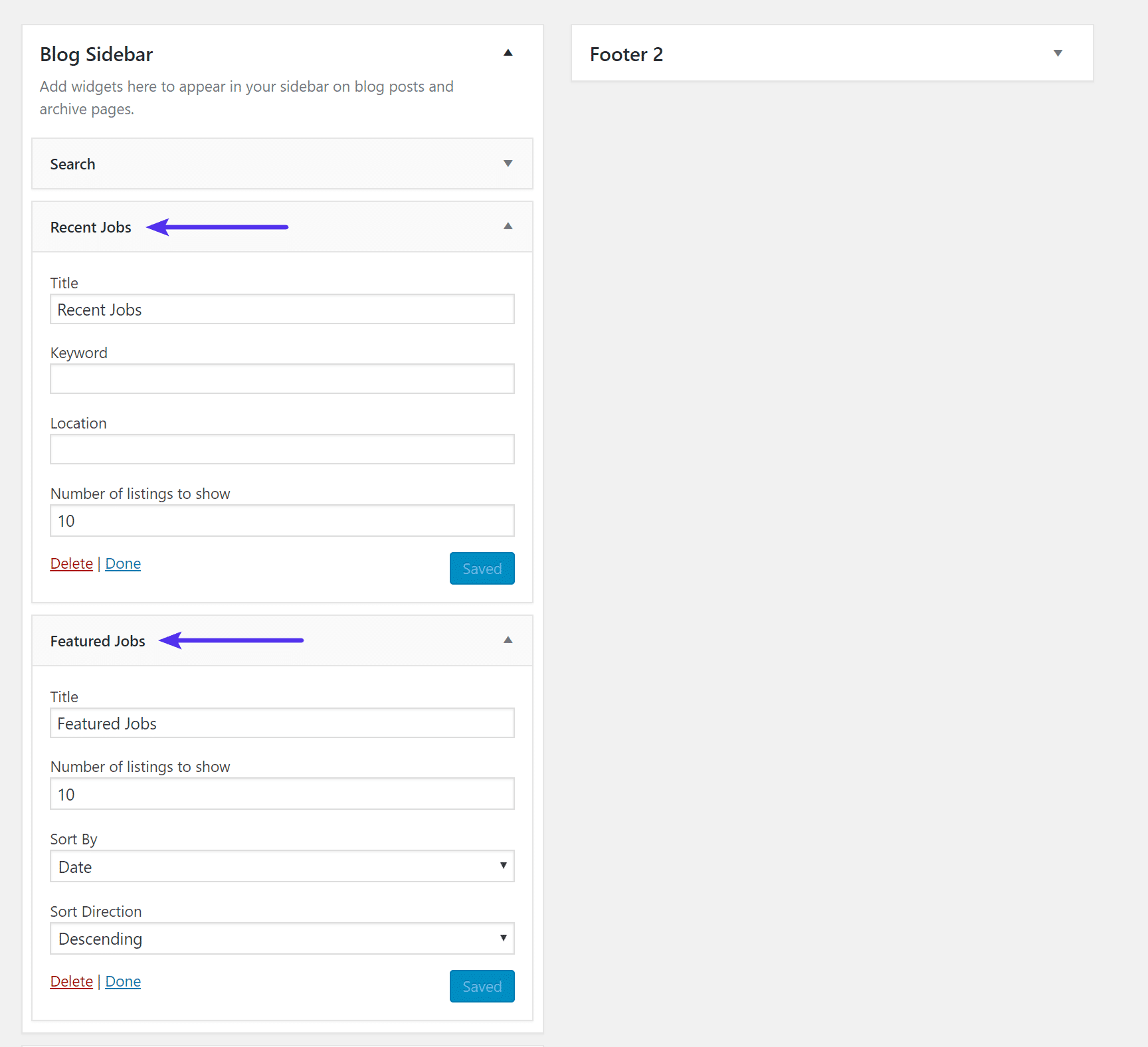1148x1047 pixels.
Task: Click the Keyword input field
Action: point(282,379)
